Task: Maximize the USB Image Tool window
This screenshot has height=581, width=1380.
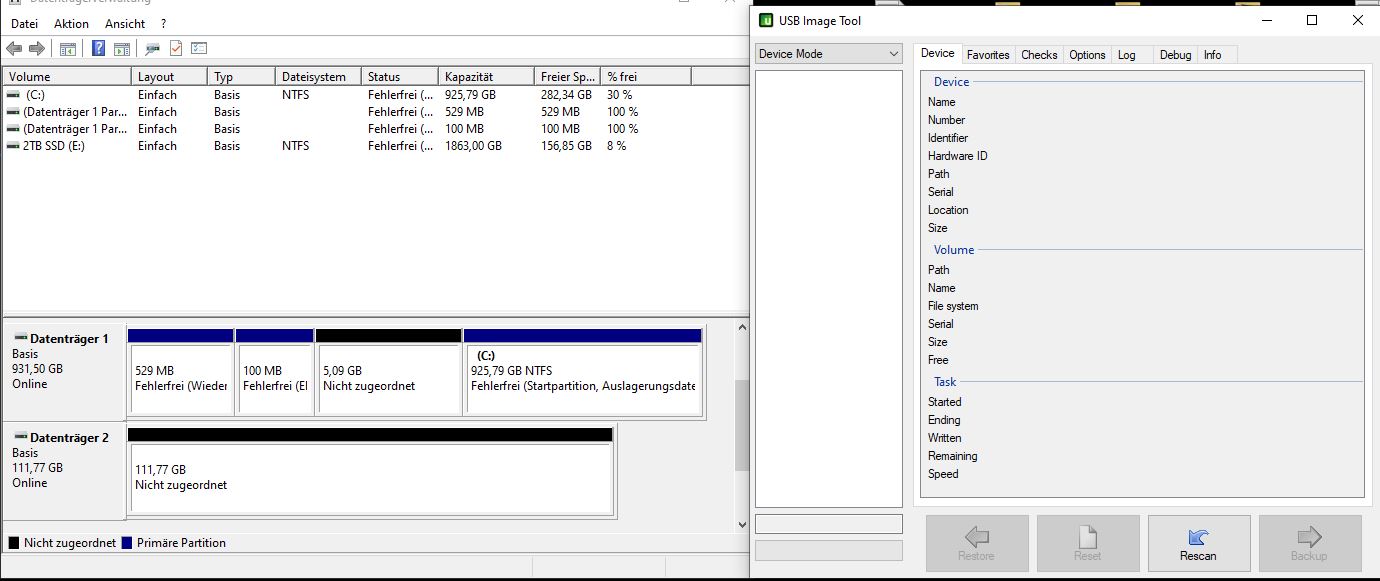Action: (1312, 20)
